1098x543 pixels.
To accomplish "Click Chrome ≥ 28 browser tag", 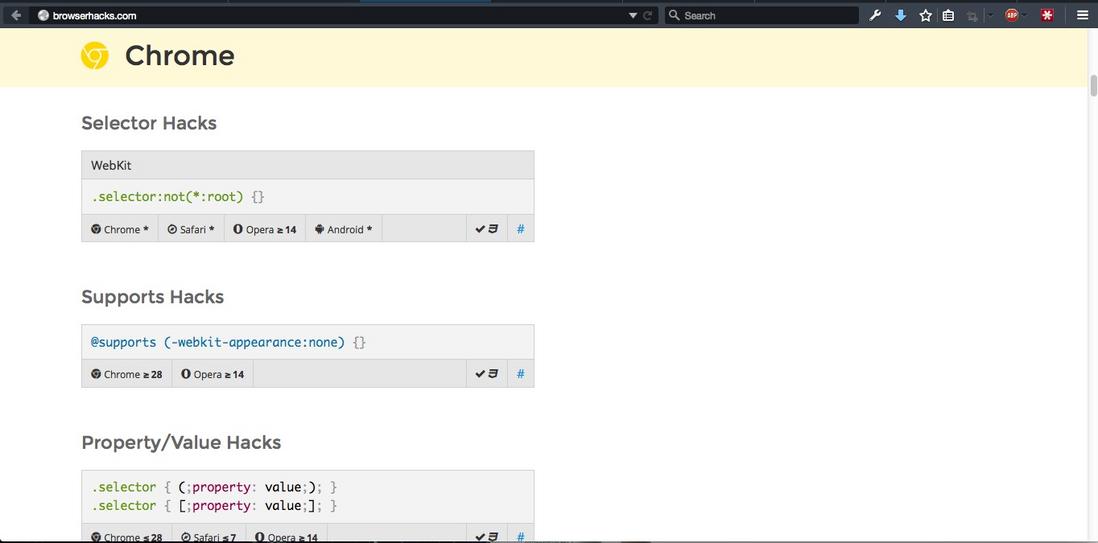I will (x=127, y=374).
